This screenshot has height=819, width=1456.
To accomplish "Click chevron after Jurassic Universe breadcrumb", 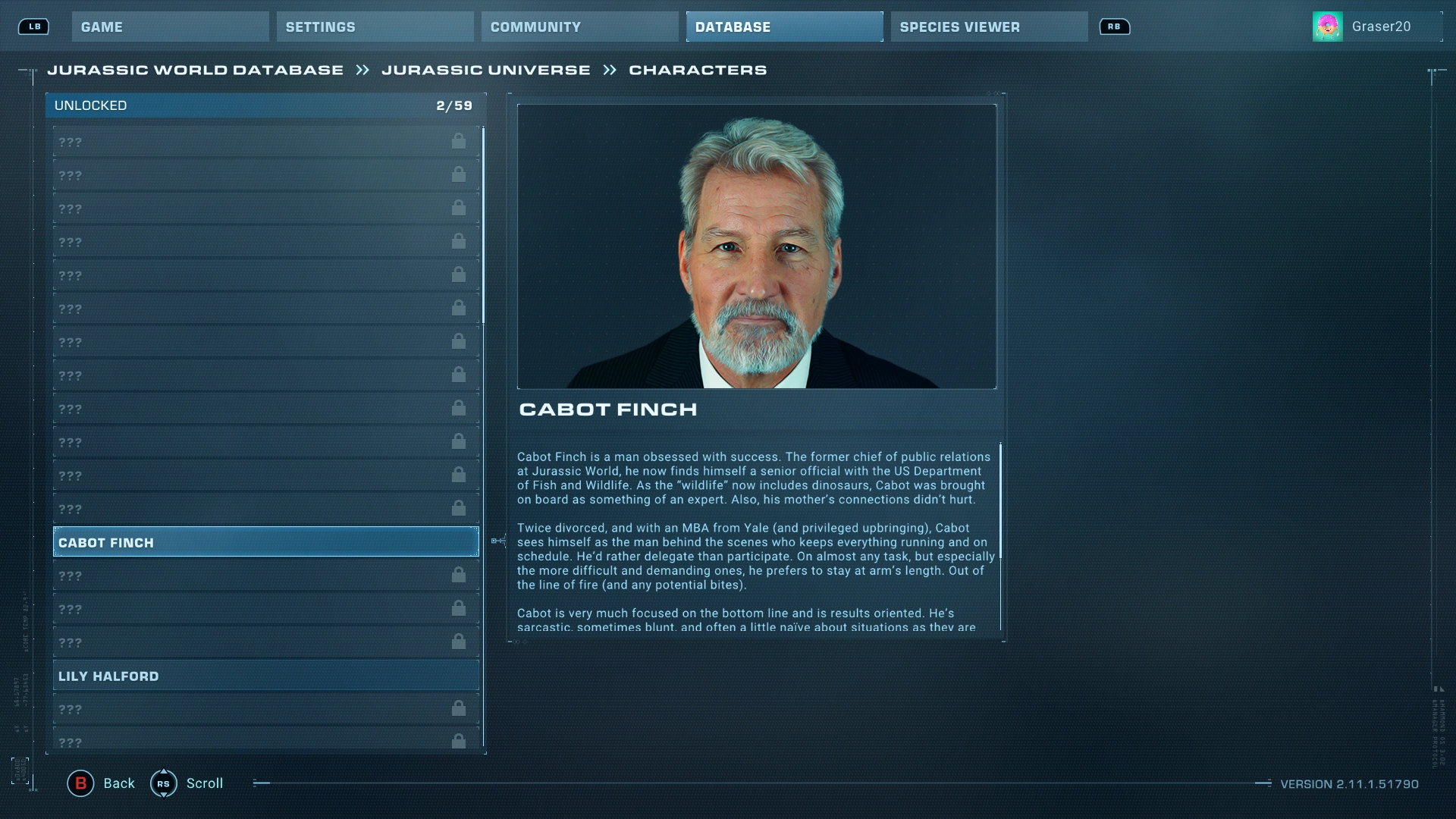I will click(610, 70).
